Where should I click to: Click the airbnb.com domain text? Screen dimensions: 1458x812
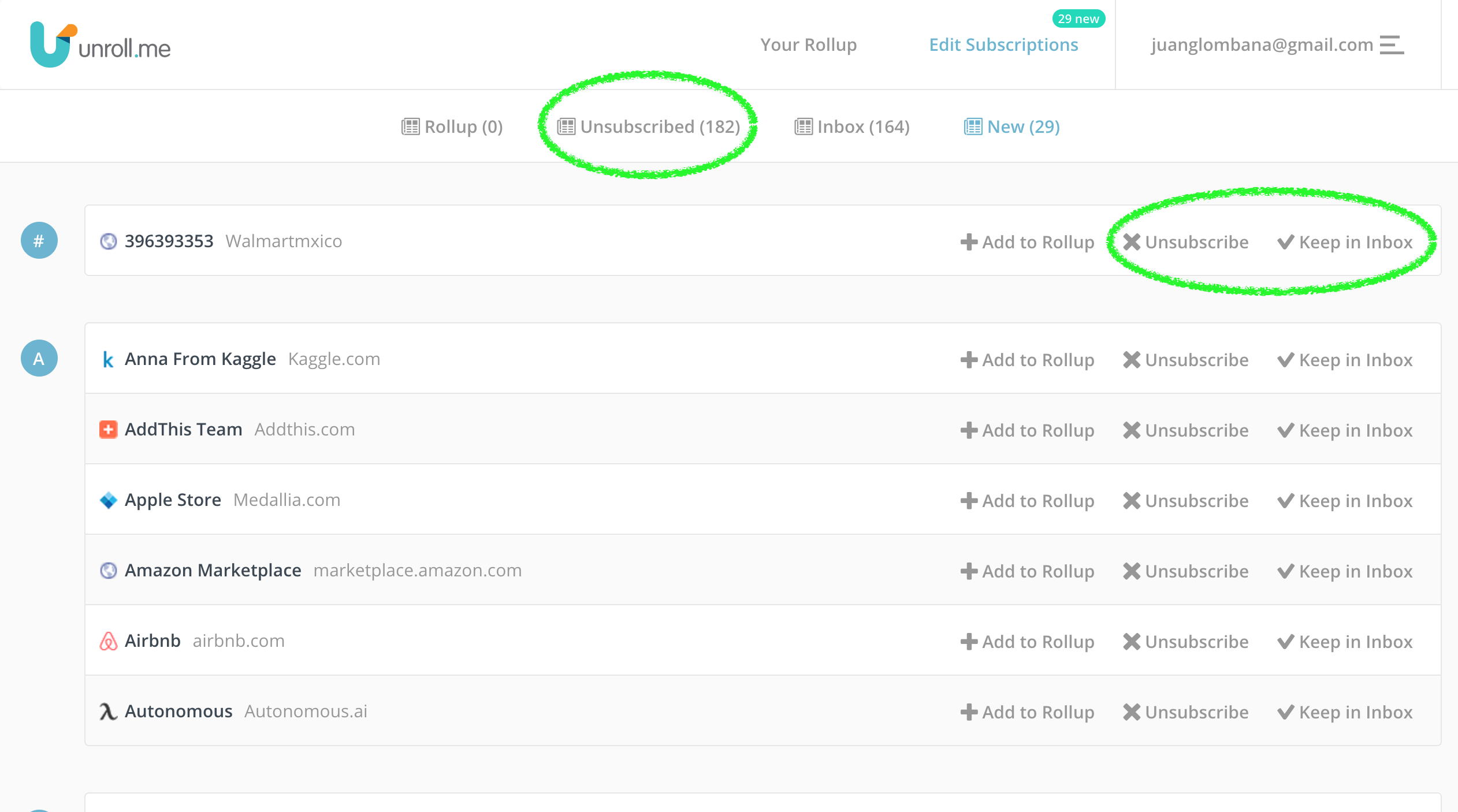click(239, 640)
